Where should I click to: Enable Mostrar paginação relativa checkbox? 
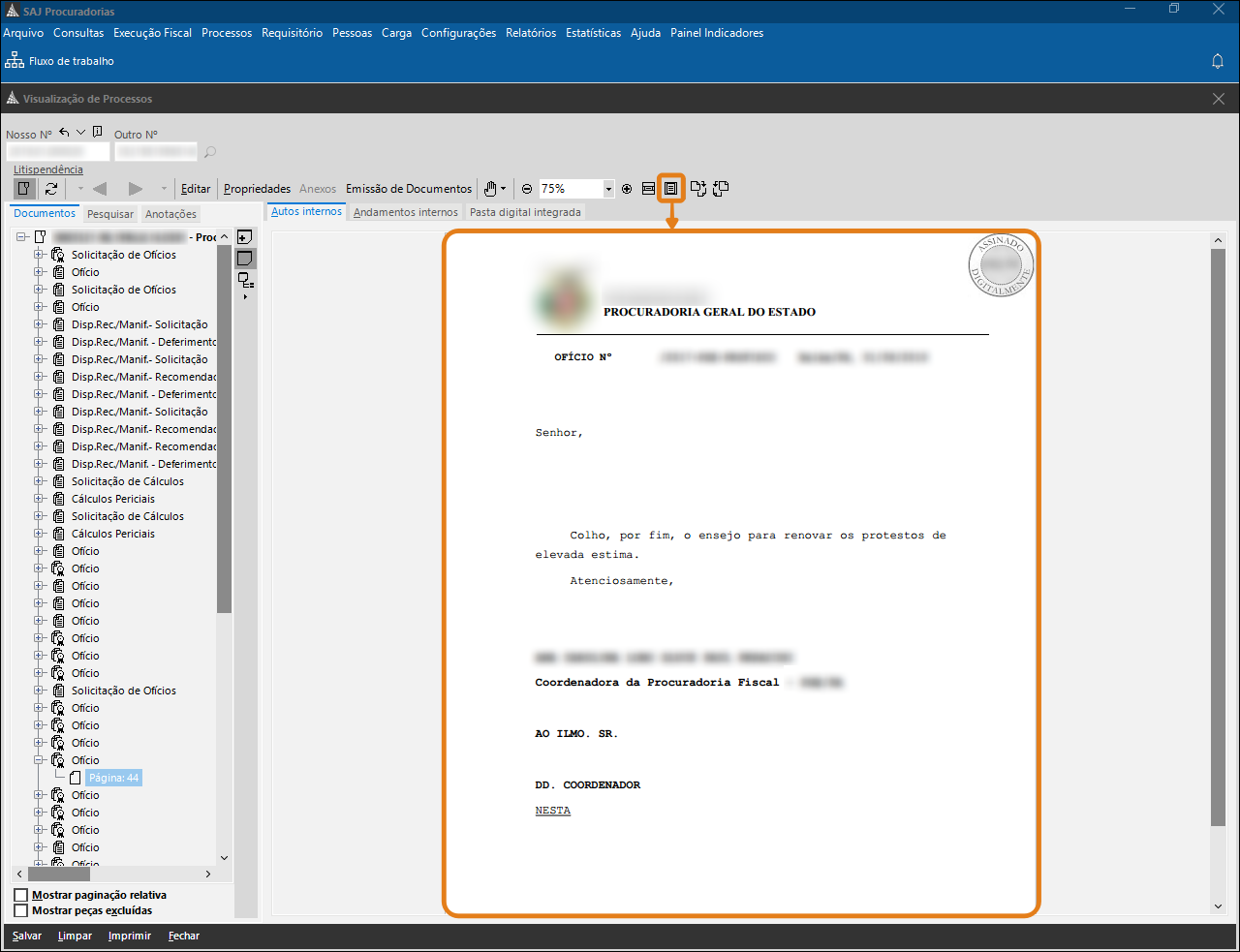tap(21, 895)
